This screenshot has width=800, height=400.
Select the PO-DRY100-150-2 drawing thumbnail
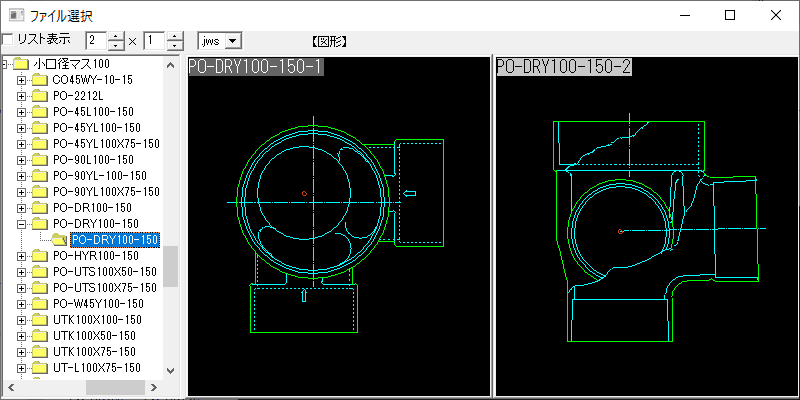point(644,227)
